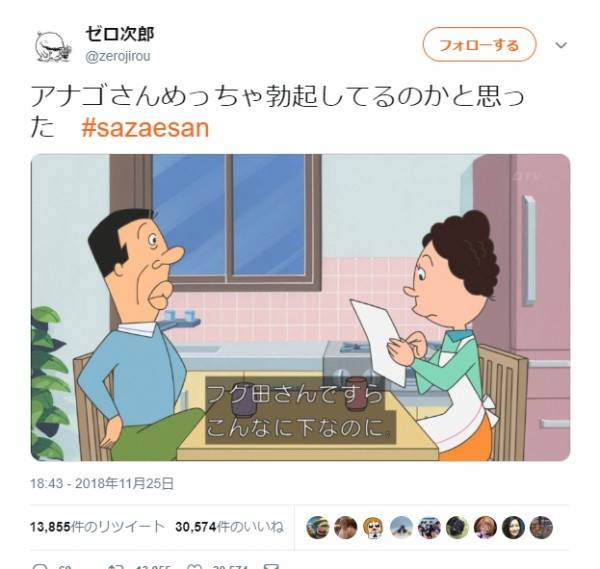Click the heart like icon beside 30,574

pyautogui.click(x=194, y=566)
